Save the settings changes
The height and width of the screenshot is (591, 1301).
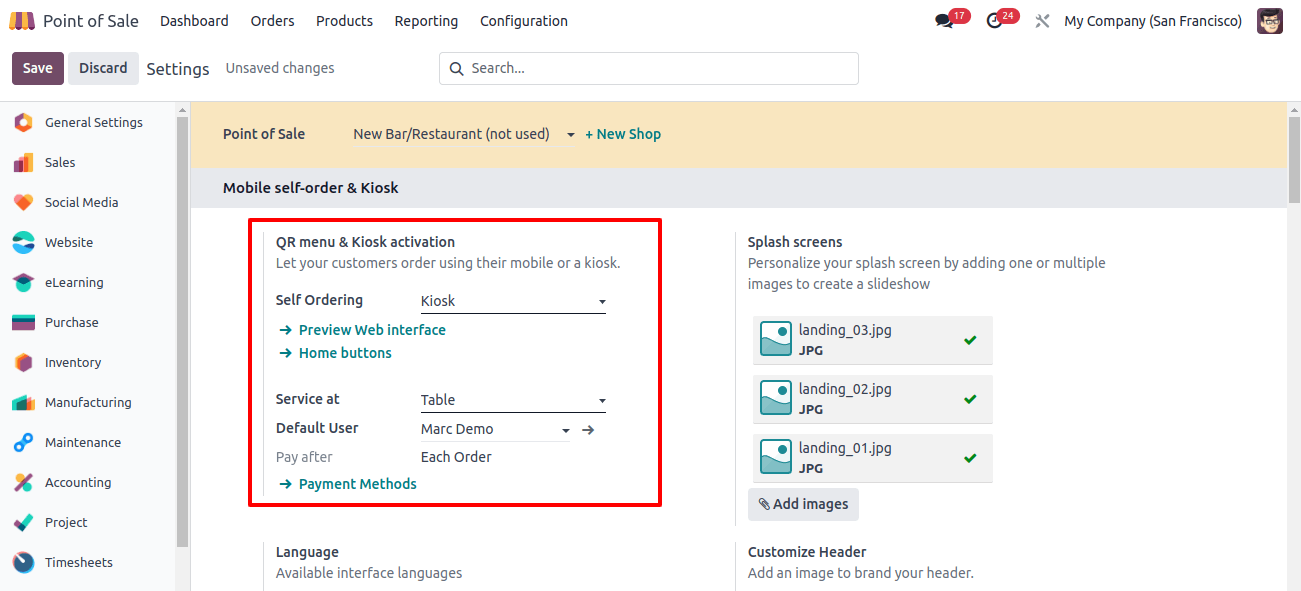coord(38,68)
